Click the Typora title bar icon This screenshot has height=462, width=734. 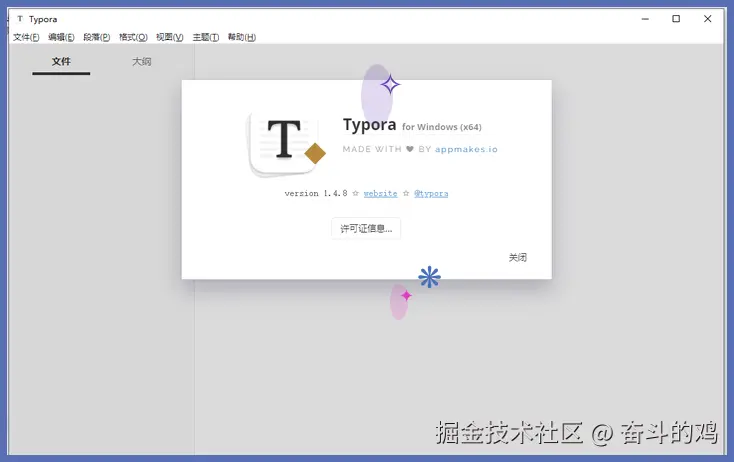tap(20, 19)
